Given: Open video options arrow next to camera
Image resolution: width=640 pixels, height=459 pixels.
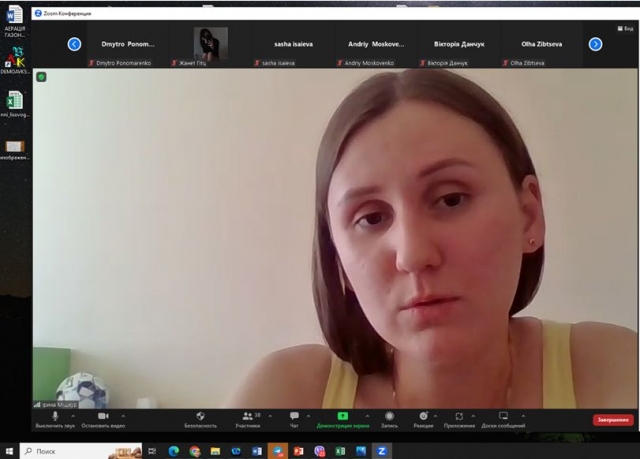Looking at the screenshot, I should tap(123, 416).
